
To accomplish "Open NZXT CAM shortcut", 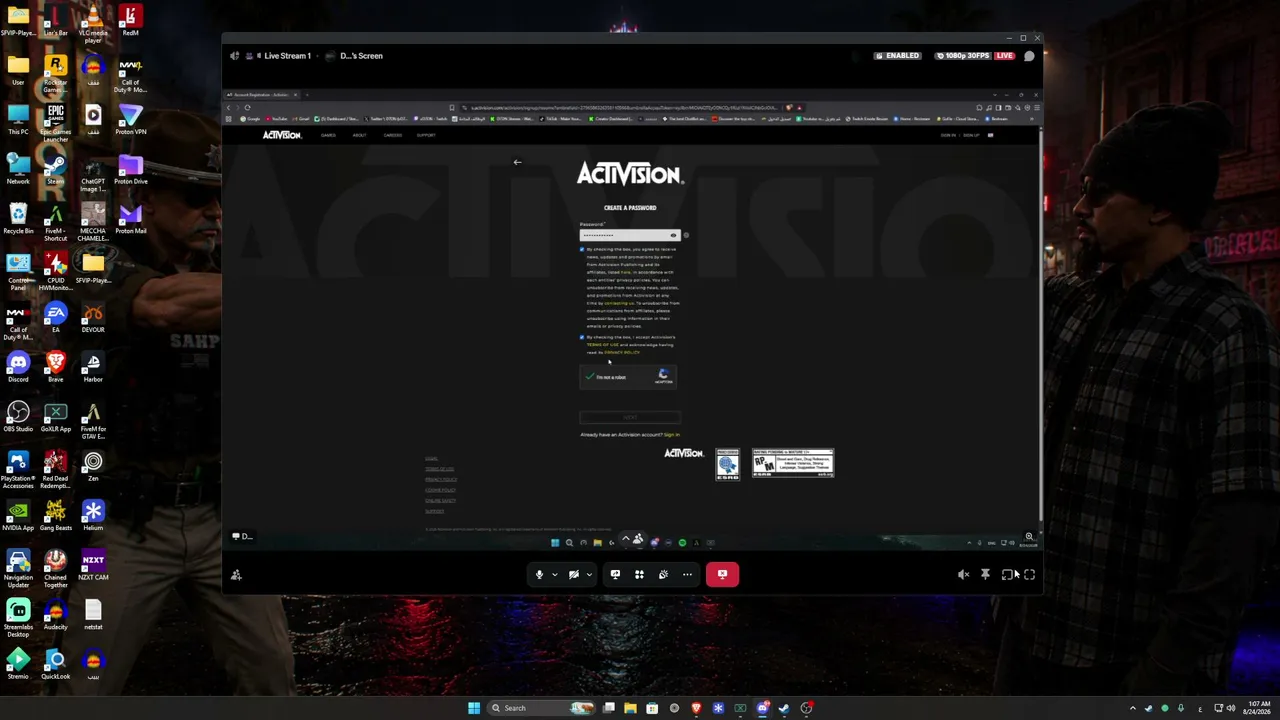I will tap(93, 565).
